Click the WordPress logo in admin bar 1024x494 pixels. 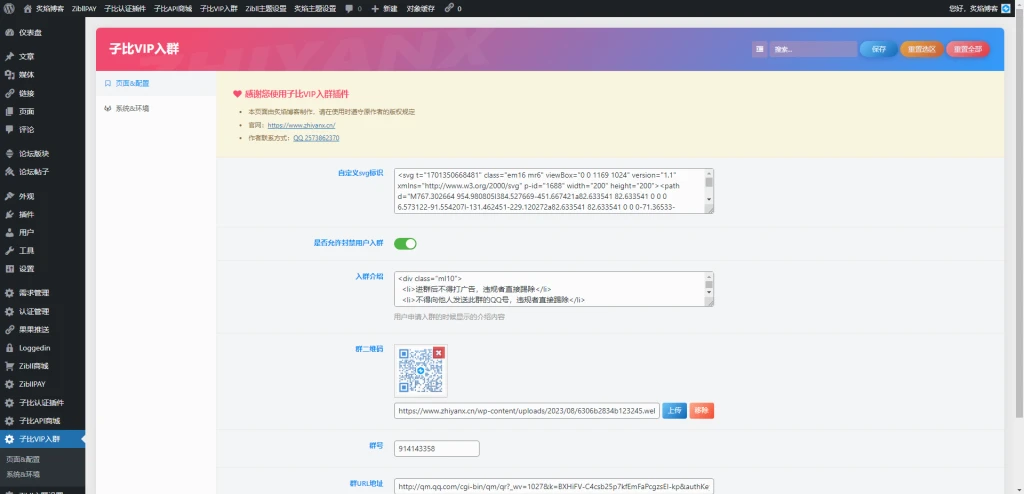(x=9, y=7)
